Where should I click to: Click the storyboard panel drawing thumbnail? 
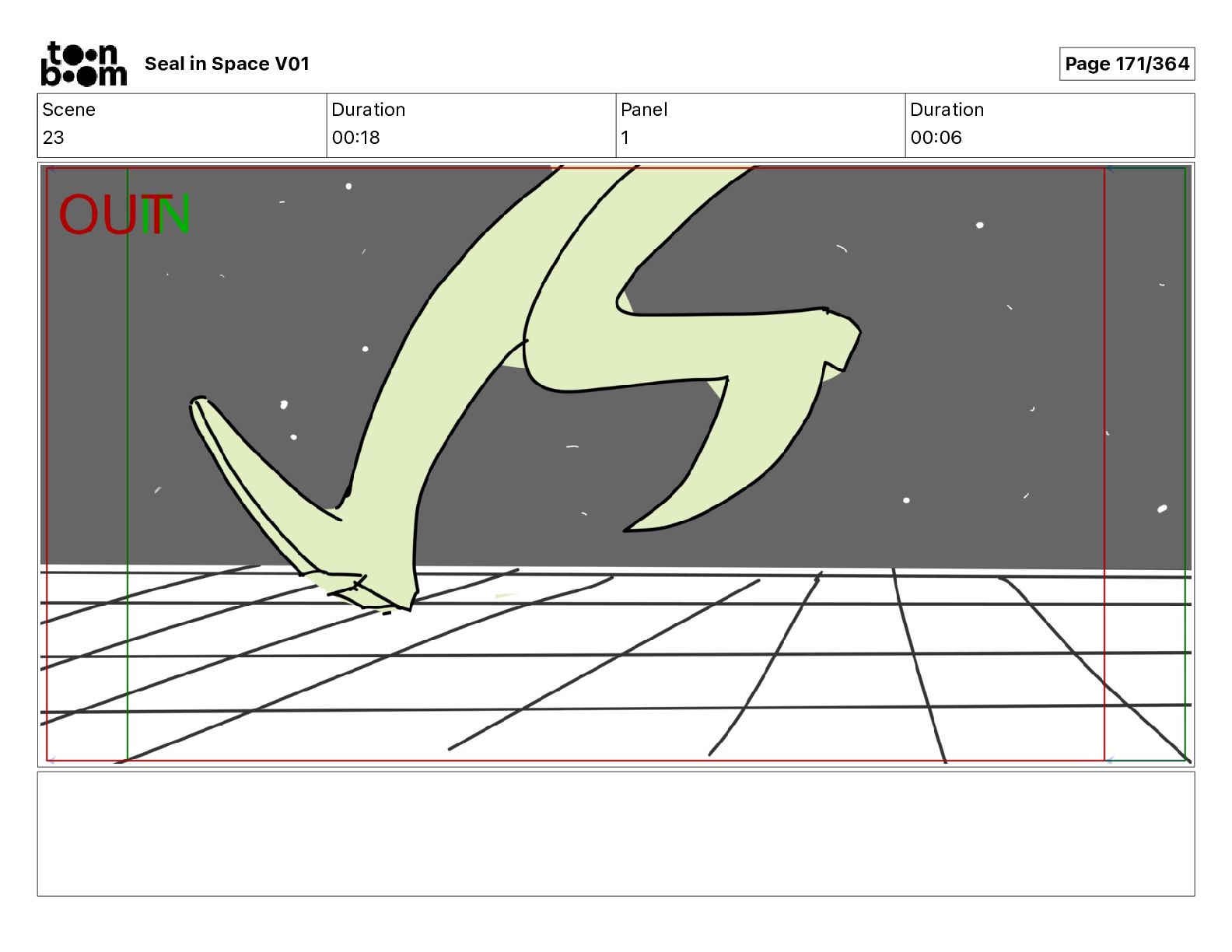click(x=616, y=464)
